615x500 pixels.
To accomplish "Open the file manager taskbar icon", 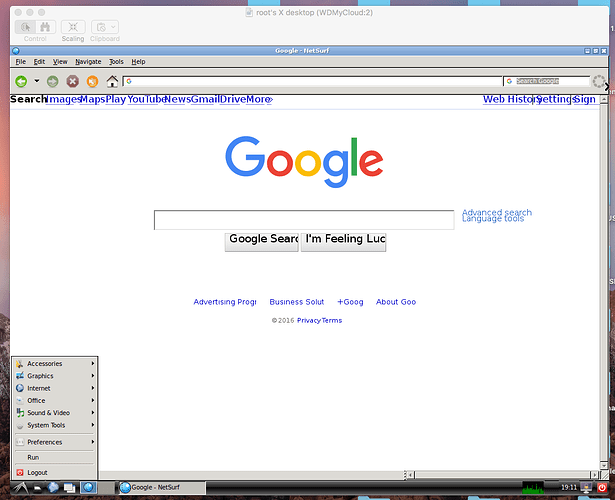I will [x=37, y=488].
